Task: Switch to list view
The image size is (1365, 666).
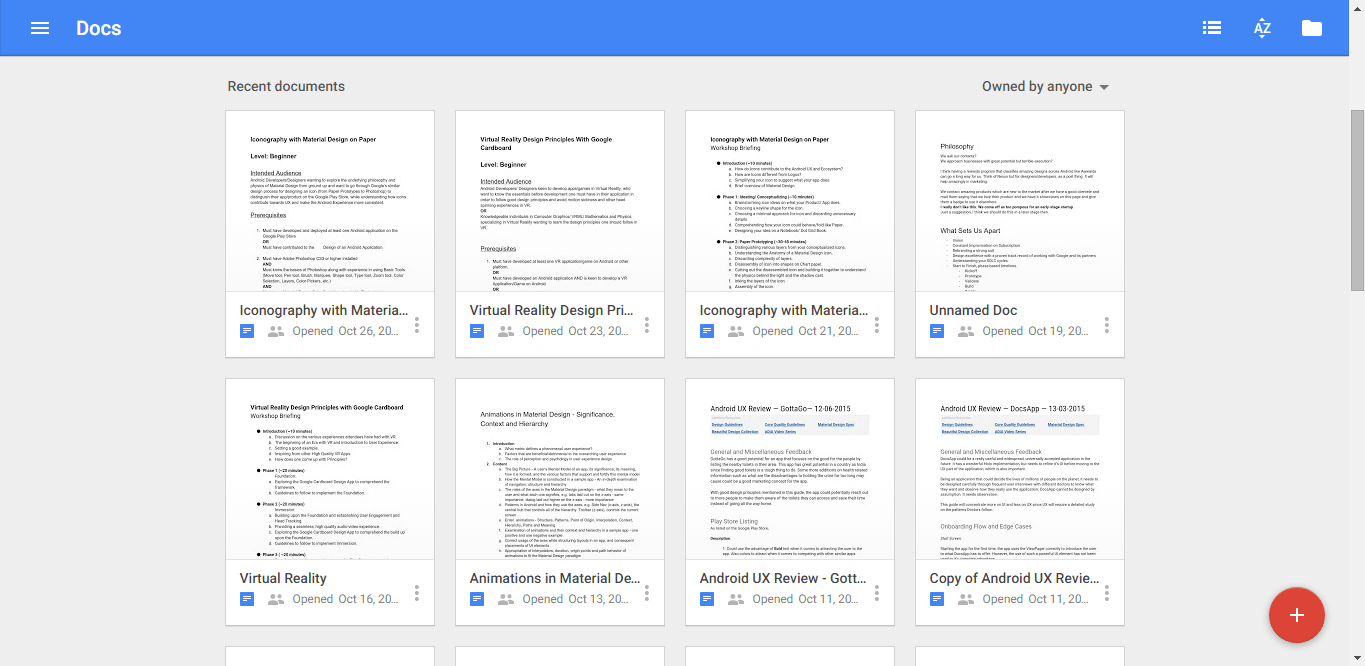Action: (1212, 28)
